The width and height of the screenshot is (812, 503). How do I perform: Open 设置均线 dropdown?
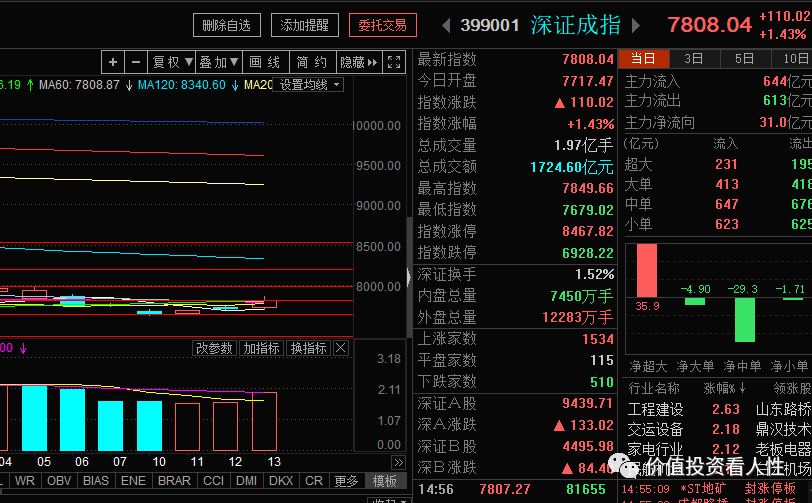pos(309,84)
